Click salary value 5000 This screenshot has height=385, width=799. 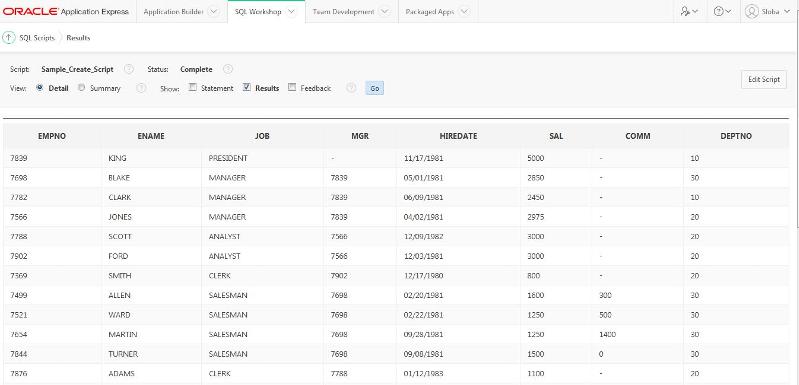(x=536, y=158)
